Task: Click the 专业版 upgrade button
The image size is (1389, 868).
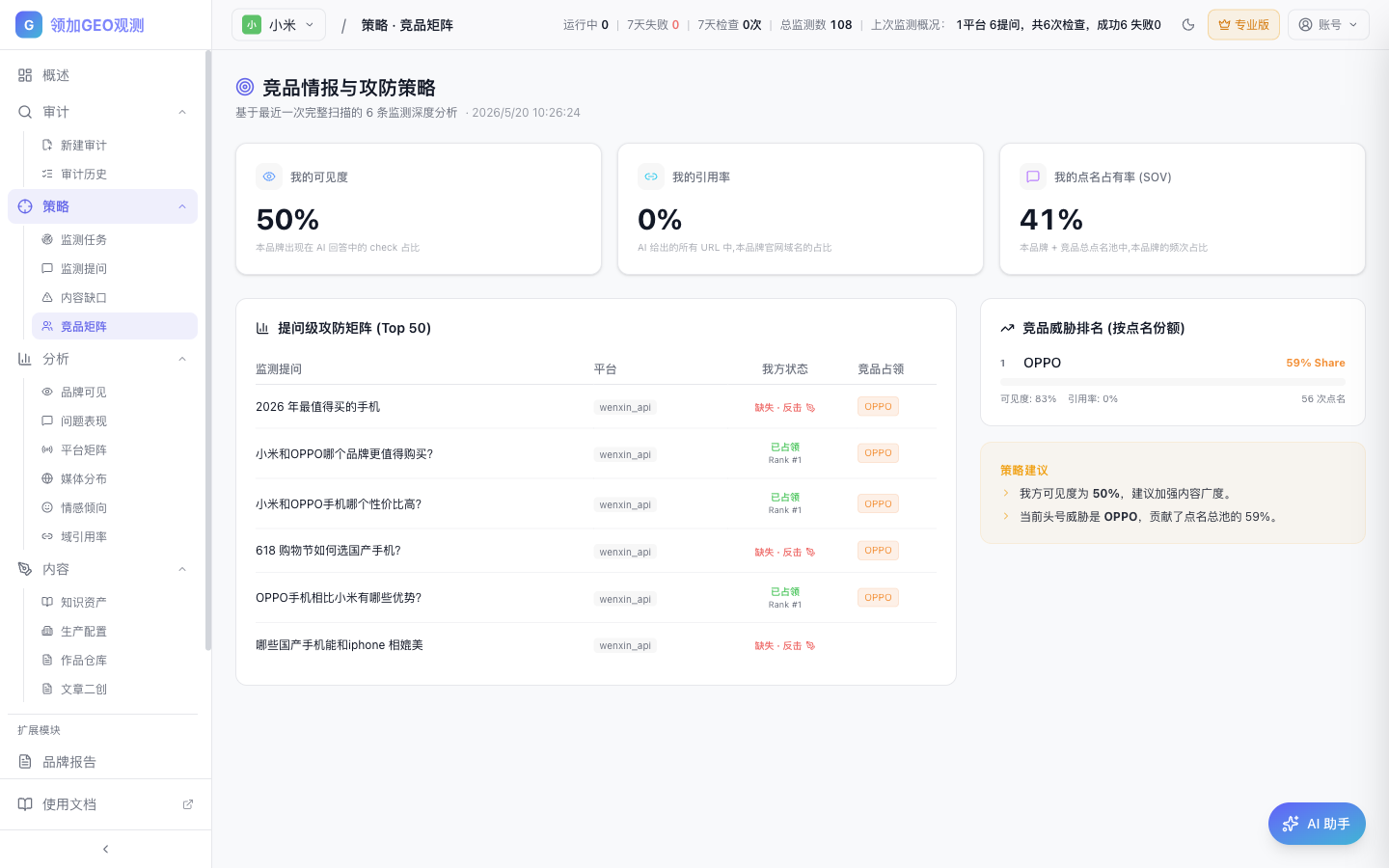Action: click(1243, 25)
